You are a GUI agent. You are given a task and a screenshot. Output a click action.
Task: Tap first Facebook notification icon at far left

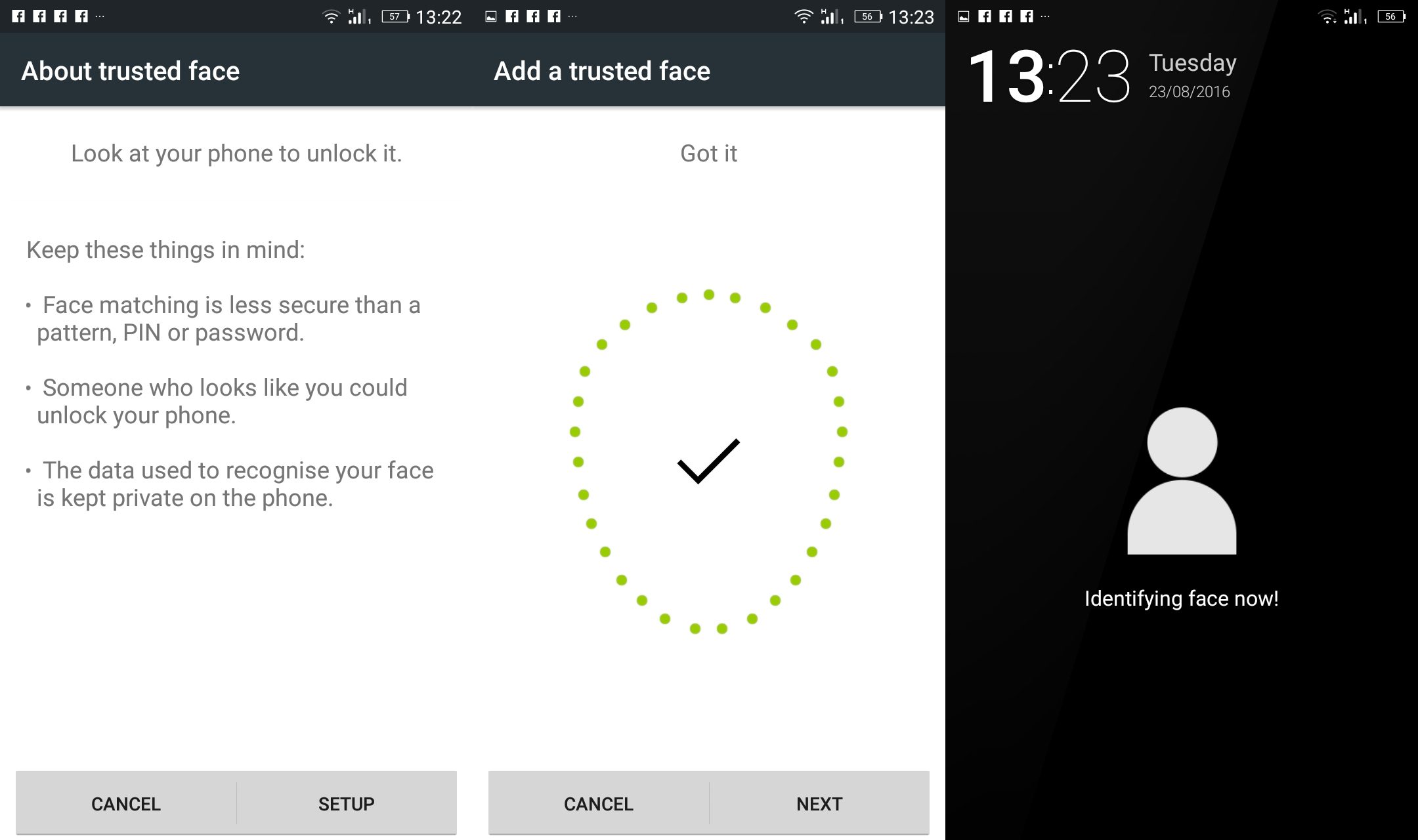pos(18,16)
